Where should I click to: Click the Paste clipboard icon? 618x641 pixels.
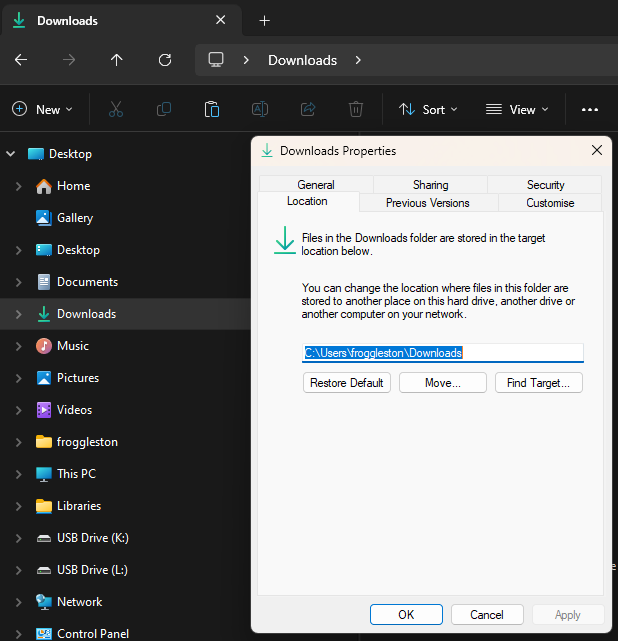pyautogui.click(x=212, y=109)
